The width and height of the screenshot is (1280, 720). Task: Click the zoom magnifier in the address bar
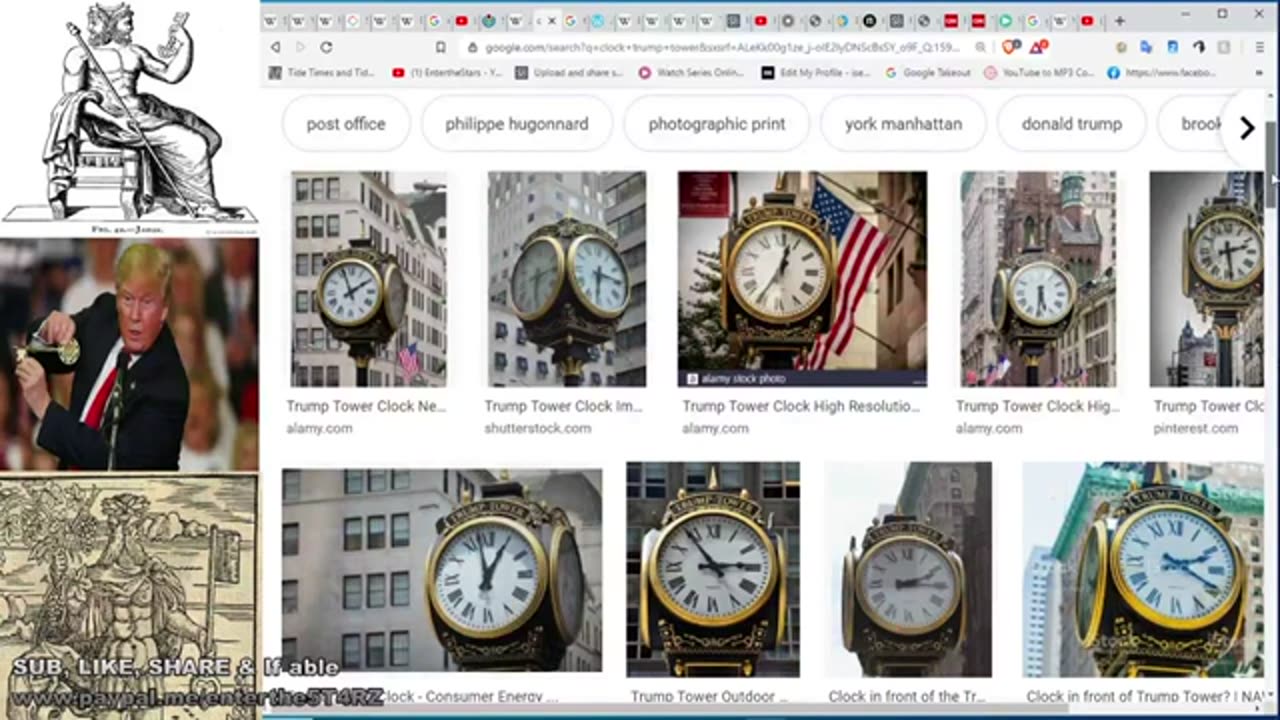(983, 47)
